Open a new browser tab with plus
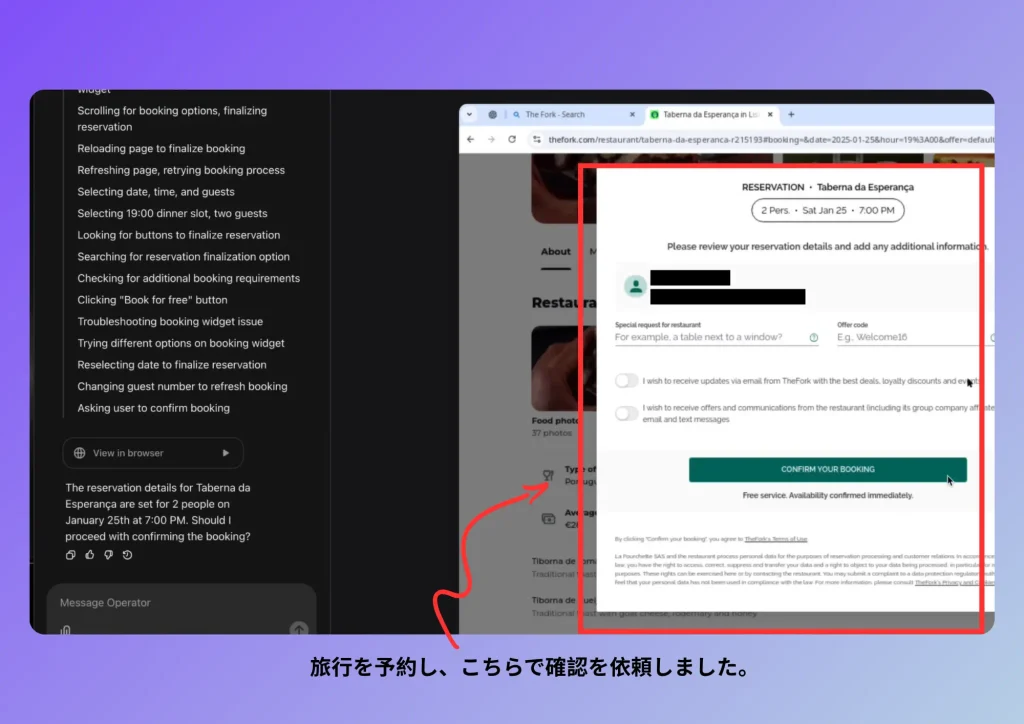The height and width of the screenshot is (724, 1024). (792, 114)
